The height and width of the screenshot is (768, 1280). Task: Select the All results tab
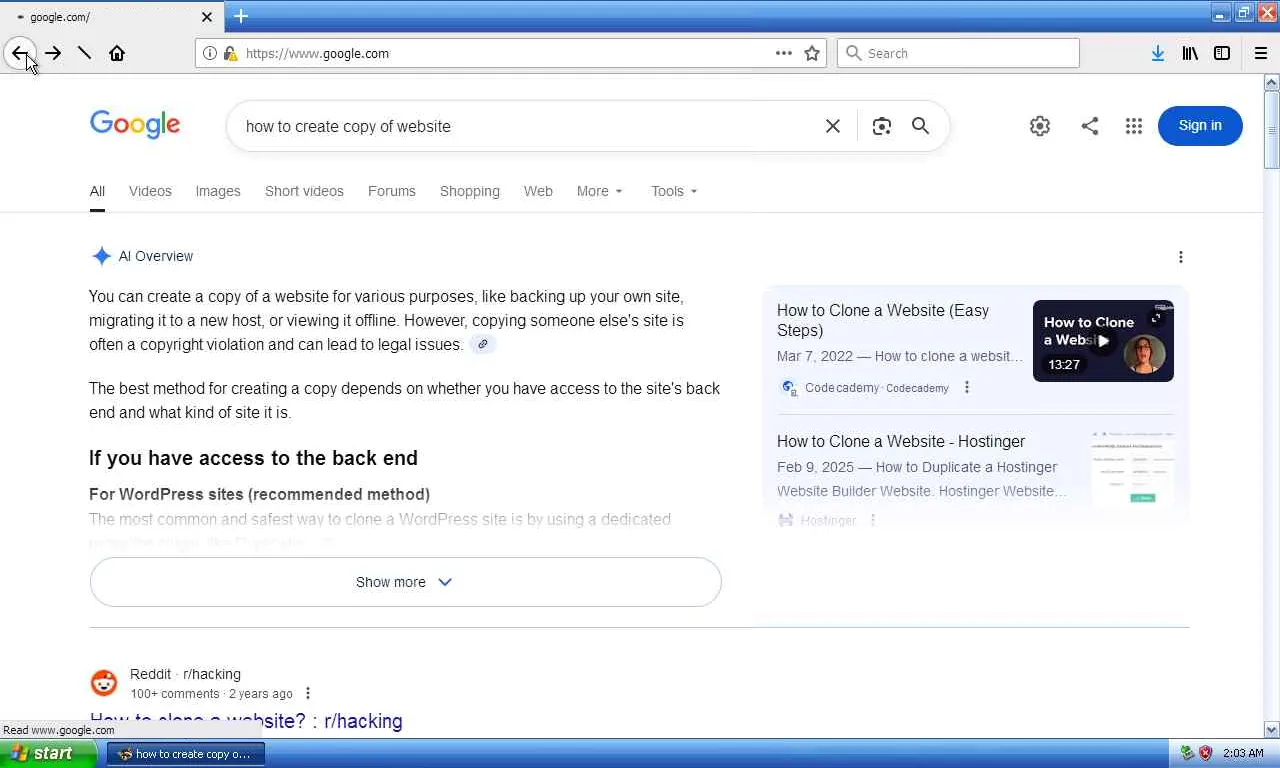[97, 191]
